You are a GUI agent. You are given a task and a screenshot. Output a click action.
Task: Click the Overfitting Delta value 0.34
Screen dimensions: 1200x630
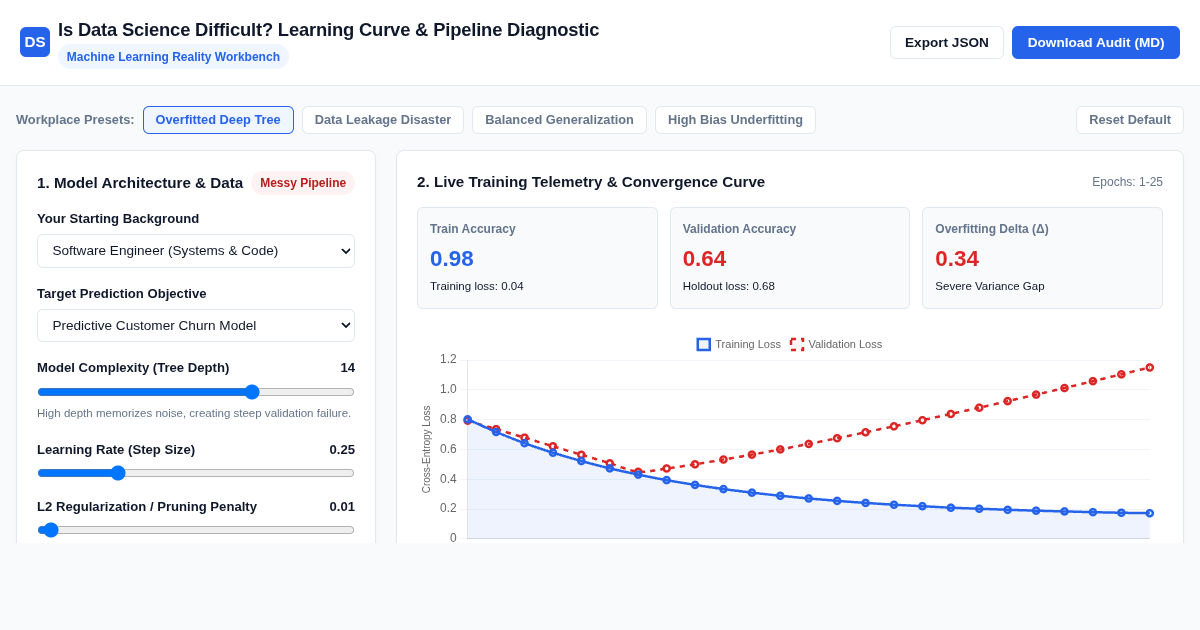957,259
